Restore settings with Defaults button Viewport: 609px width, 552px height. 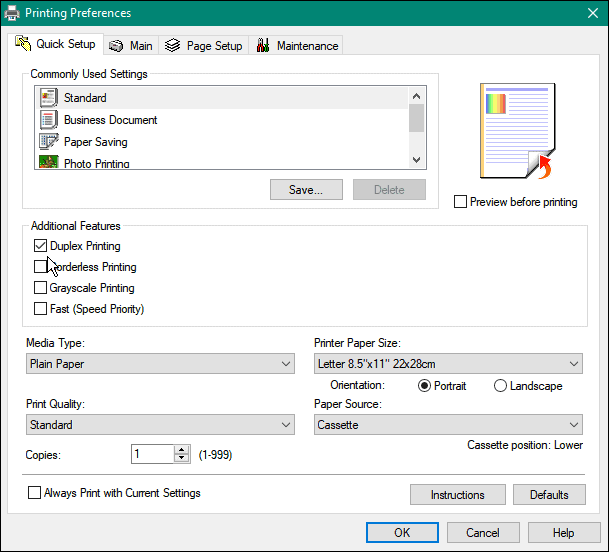(x=549, y=495)
